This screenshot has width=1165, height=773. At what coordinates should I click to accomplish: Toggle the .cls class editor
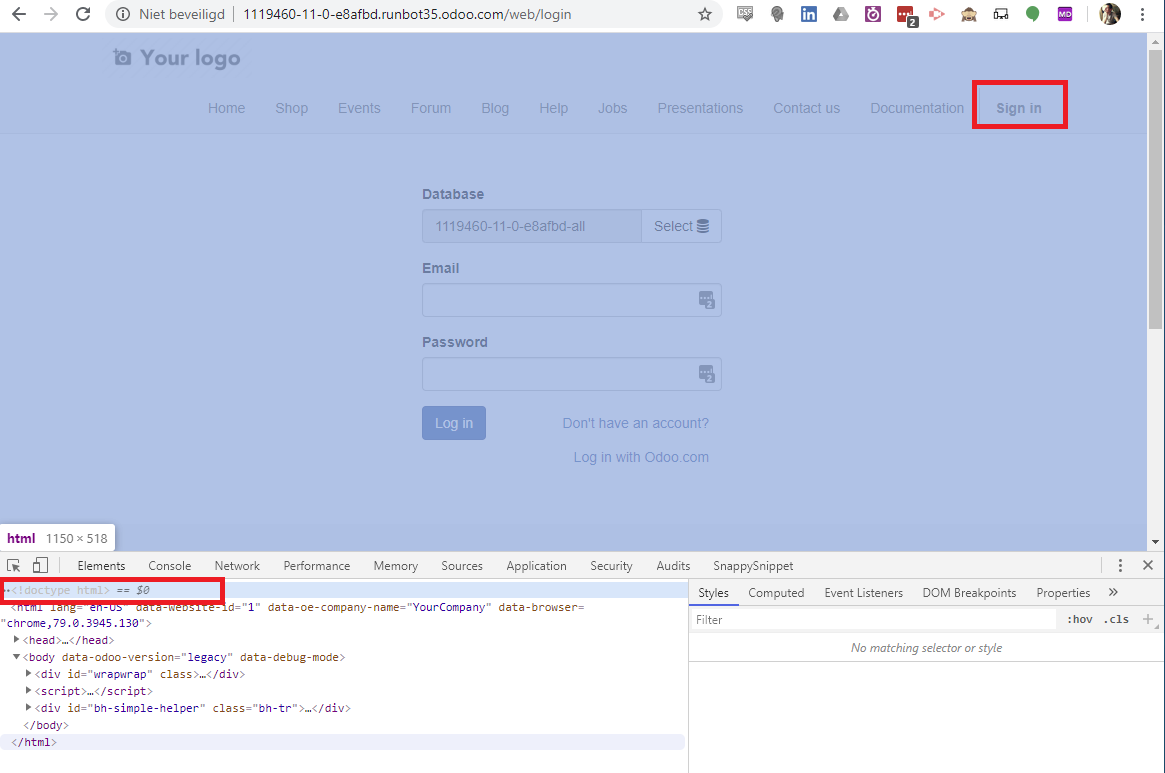tap(1116, 619)
